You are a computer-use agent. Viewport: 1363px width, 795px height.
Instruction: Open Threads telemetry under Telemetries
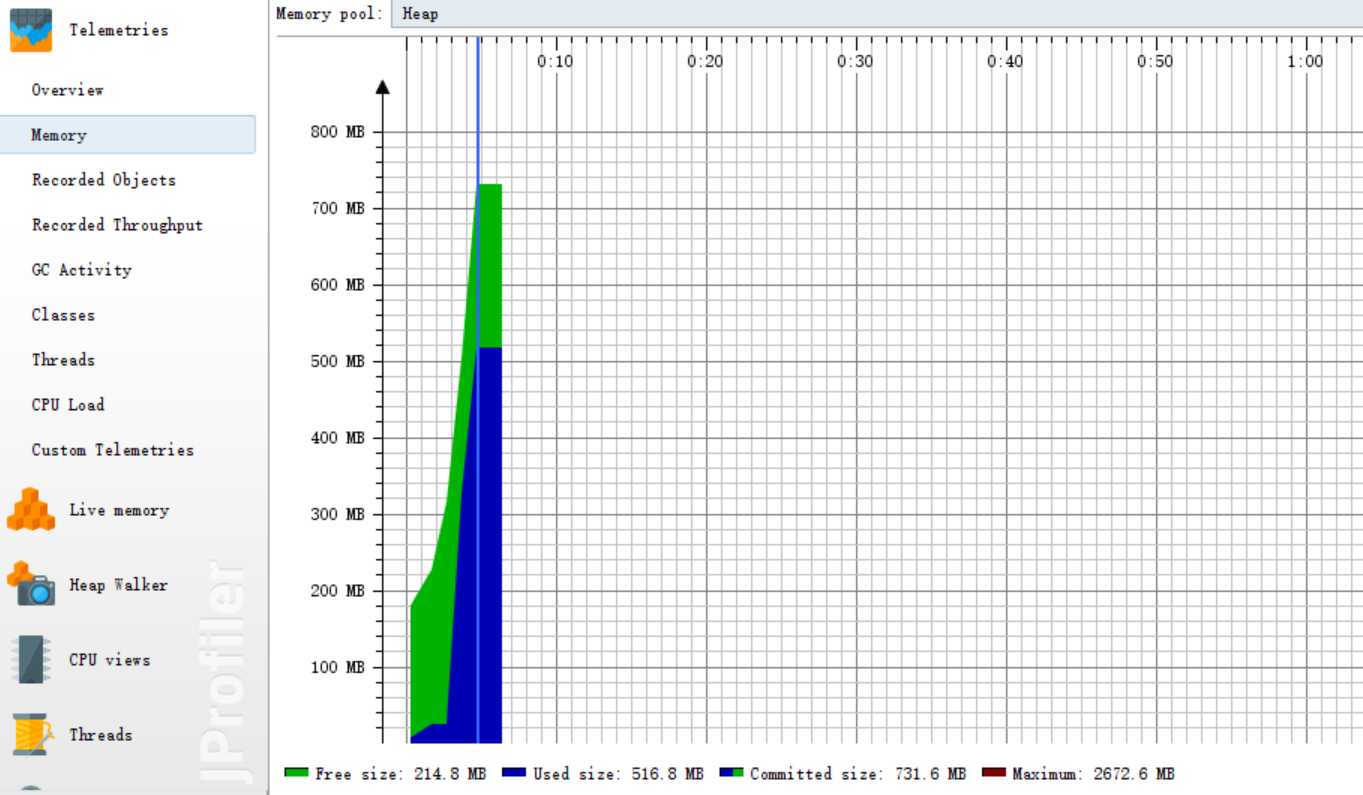[x=63, y=360]
